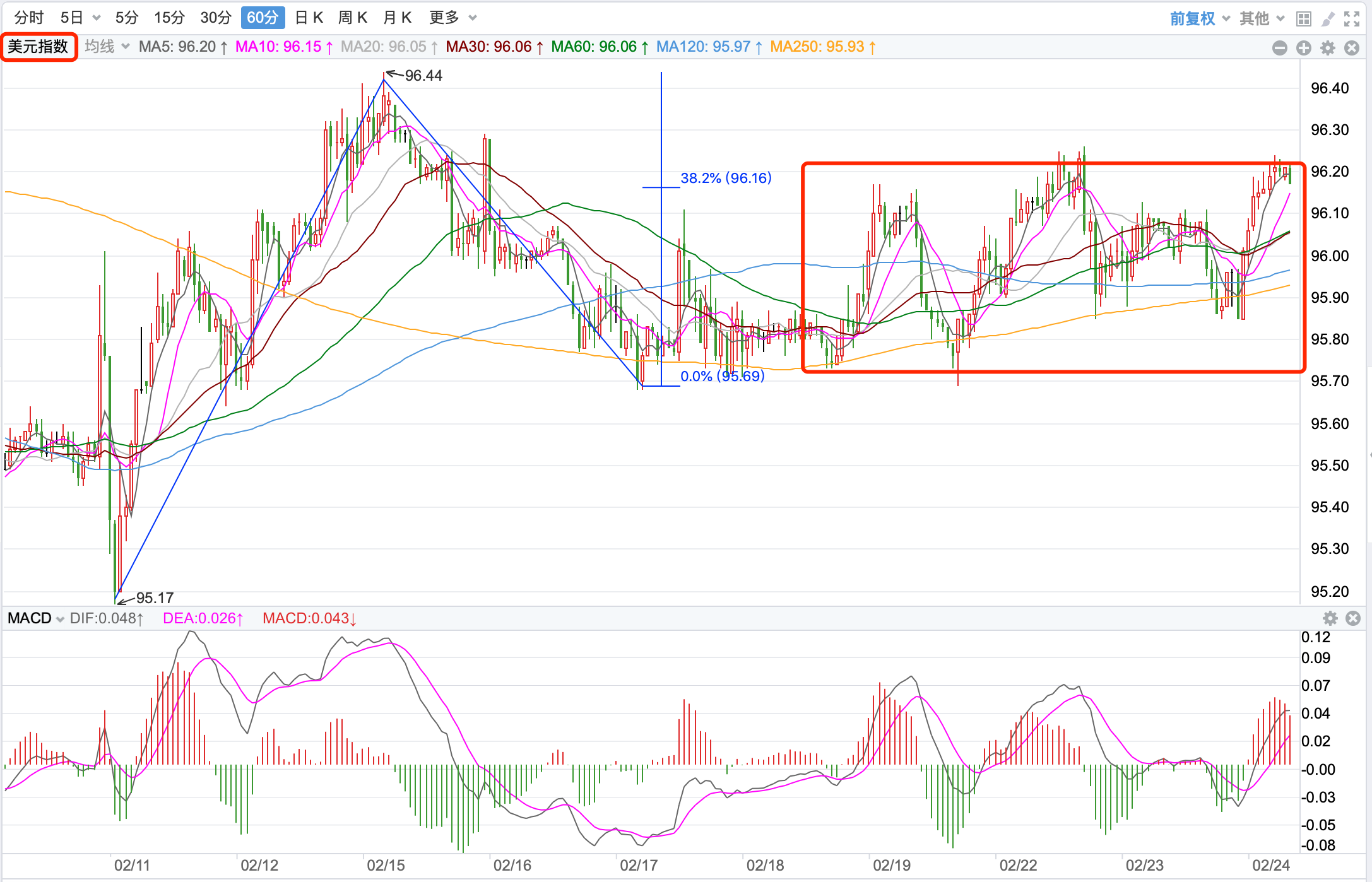Screen dimensions: 1372x882
Task: Select the 周K weekly chart tab
Action: coord(353,18)
